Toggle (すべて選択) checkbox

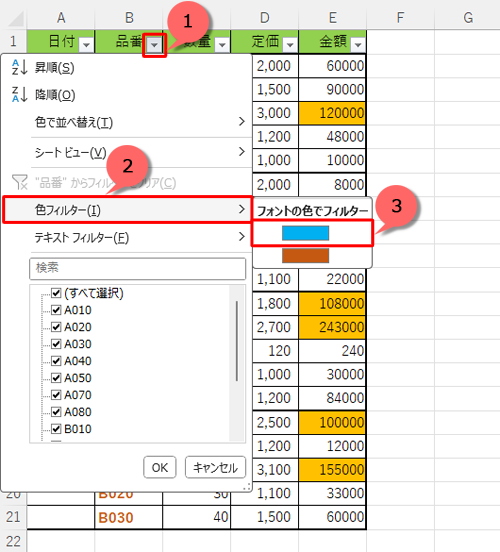point(56,293)
